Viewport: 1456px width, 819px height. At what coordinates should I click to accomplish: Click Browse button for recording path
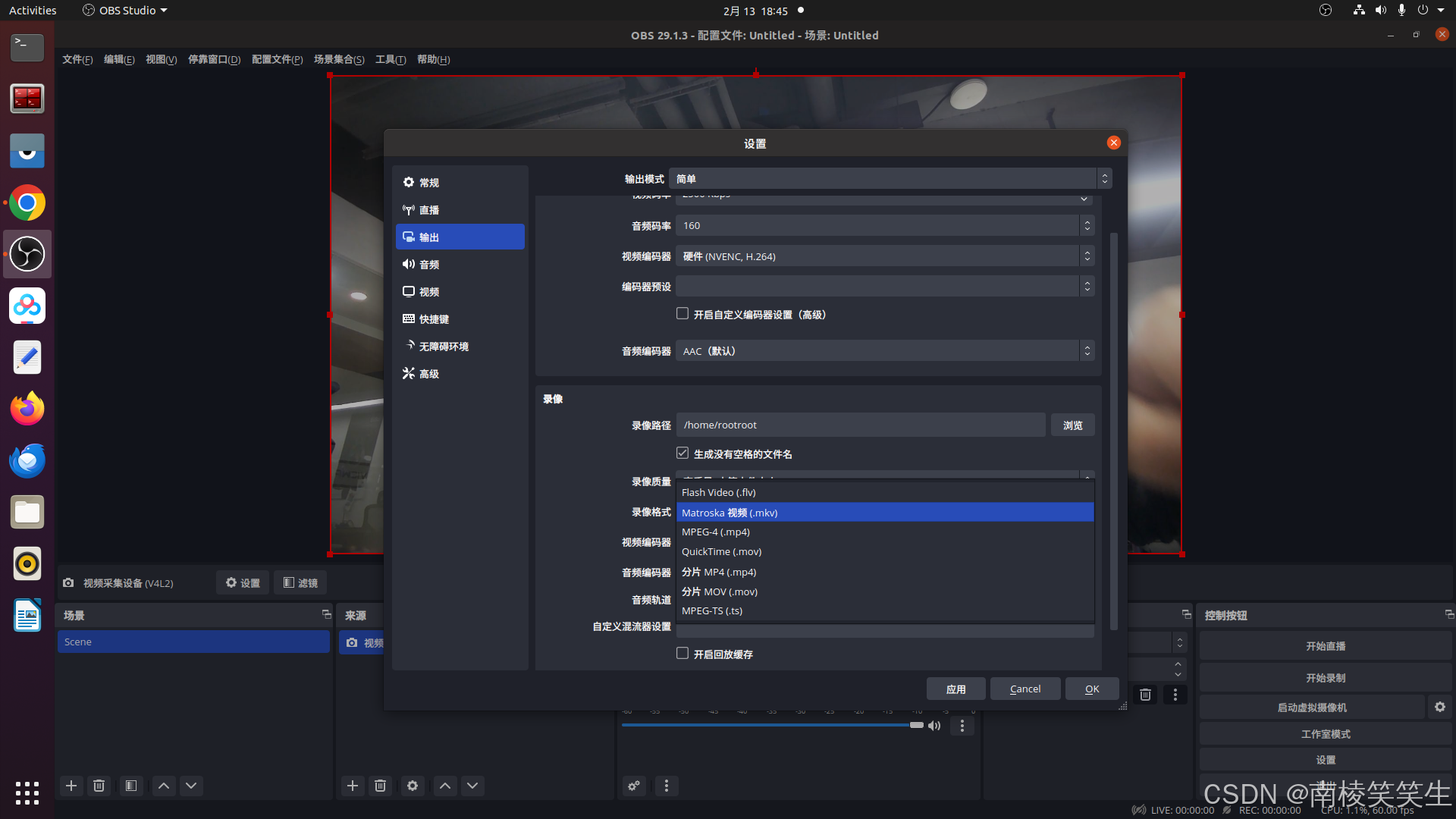pyautogui.click(x=1072, y=425)
